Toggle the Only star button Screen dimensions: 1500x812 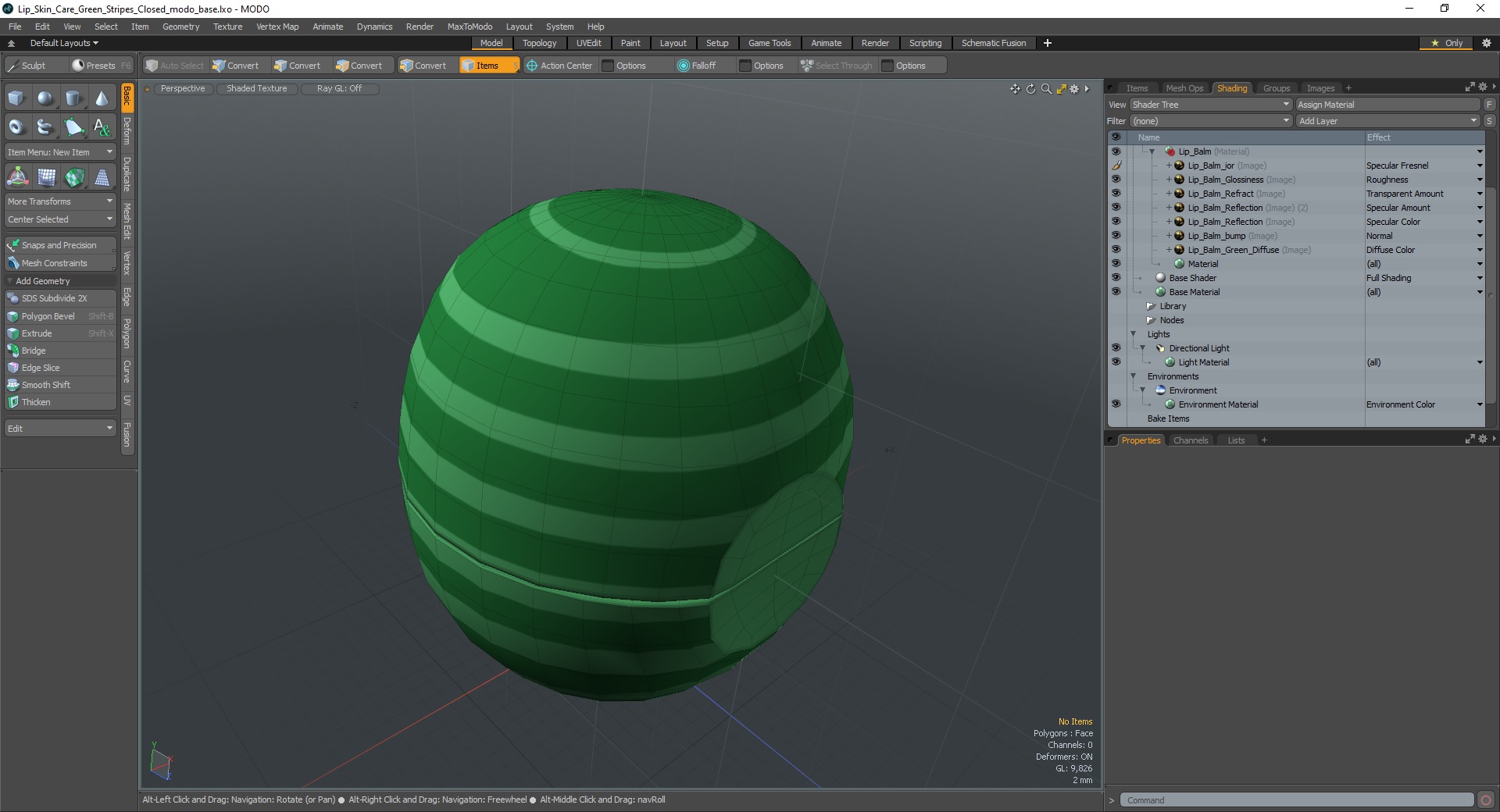point(1446,43)
